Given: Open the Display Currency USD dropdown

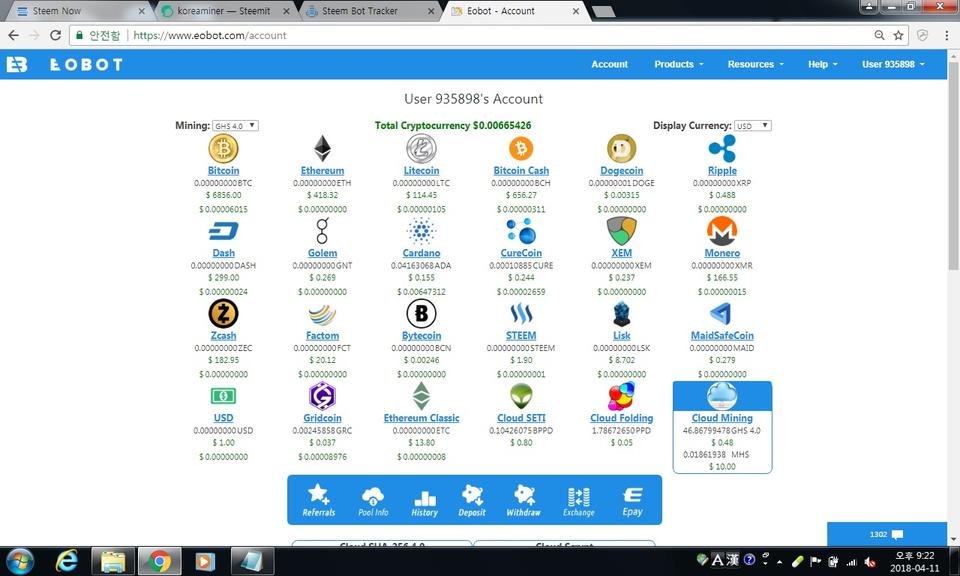Looking at the screenshot, I should pos(752,125).
